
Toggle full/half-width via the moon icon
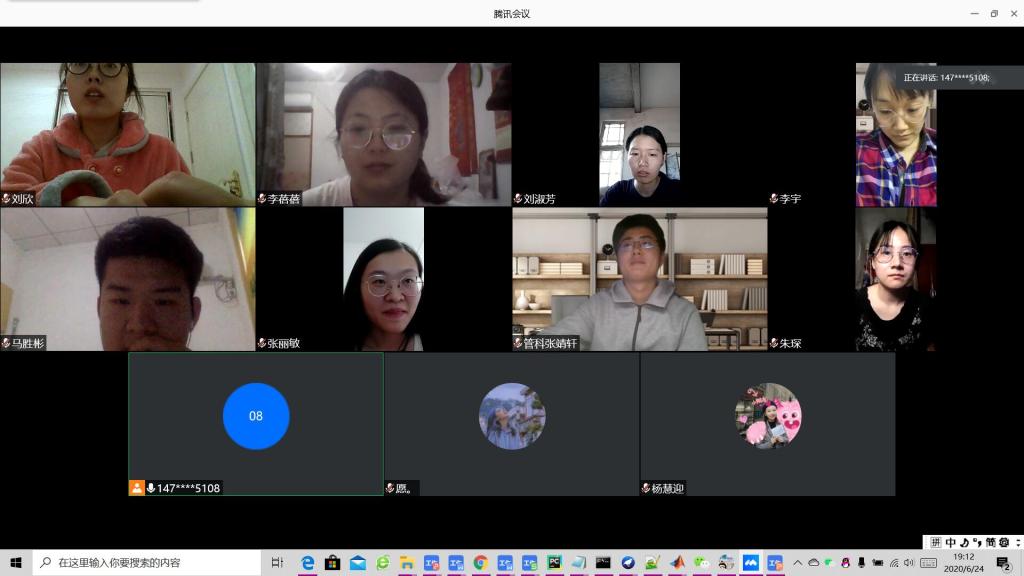[x=963, y=542]
